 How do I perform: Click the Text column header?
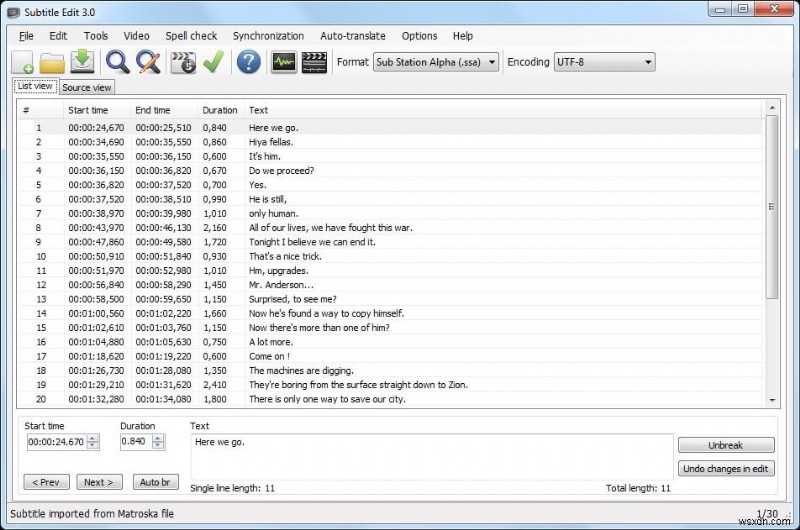[503, 110]
